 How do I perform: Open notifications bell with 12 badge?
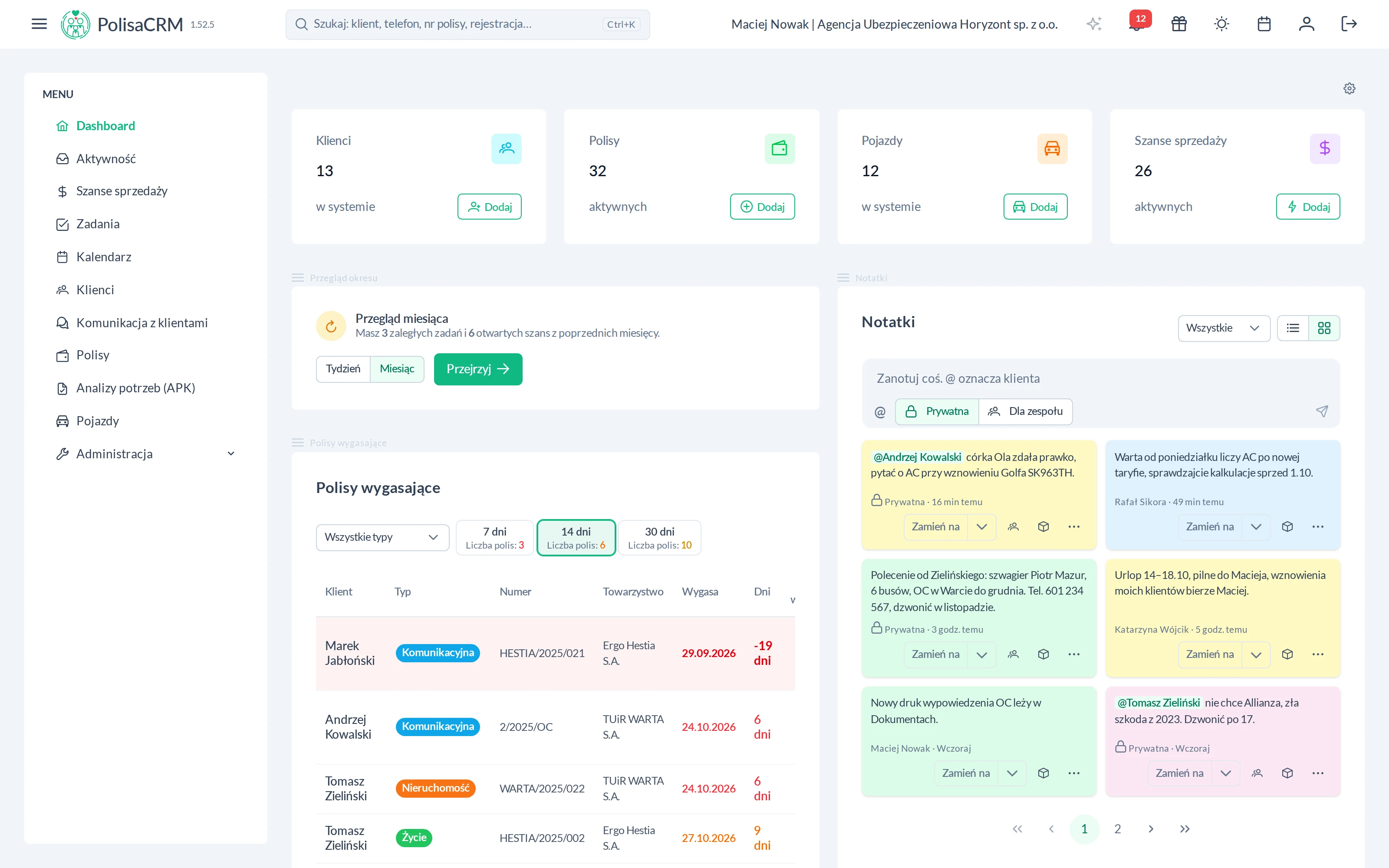(x=1137, y=23)
